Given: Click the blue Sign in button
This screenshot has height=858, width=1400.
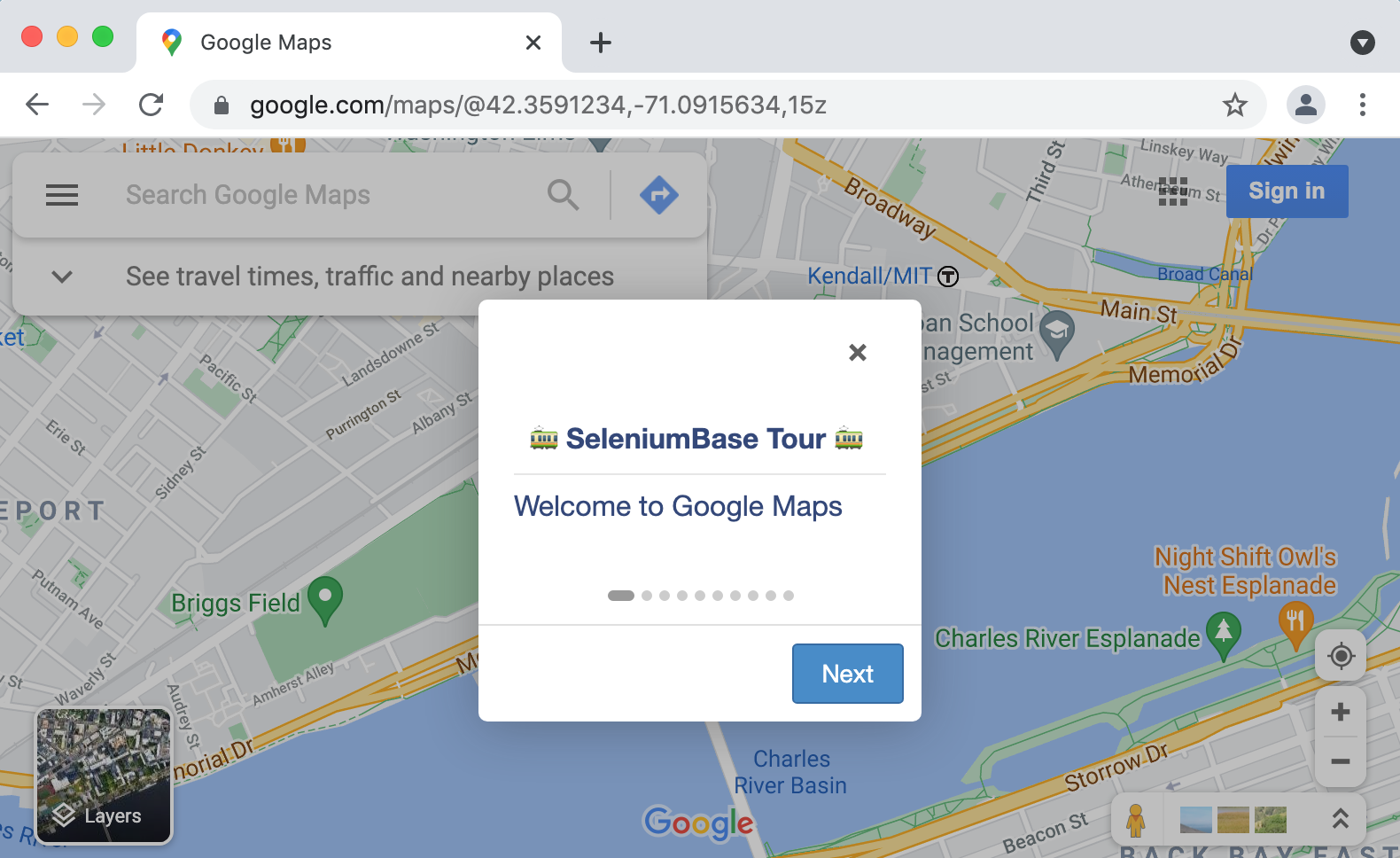Looking at the screenshot, I should (x=1287, y=191).
